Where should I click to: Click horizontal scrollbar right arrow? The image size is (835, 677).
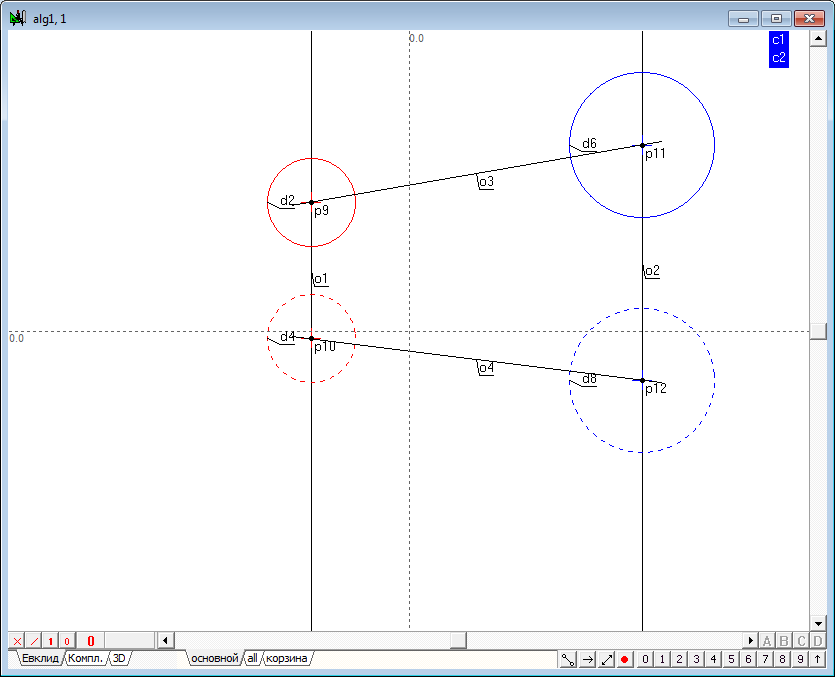coord(750,640)
